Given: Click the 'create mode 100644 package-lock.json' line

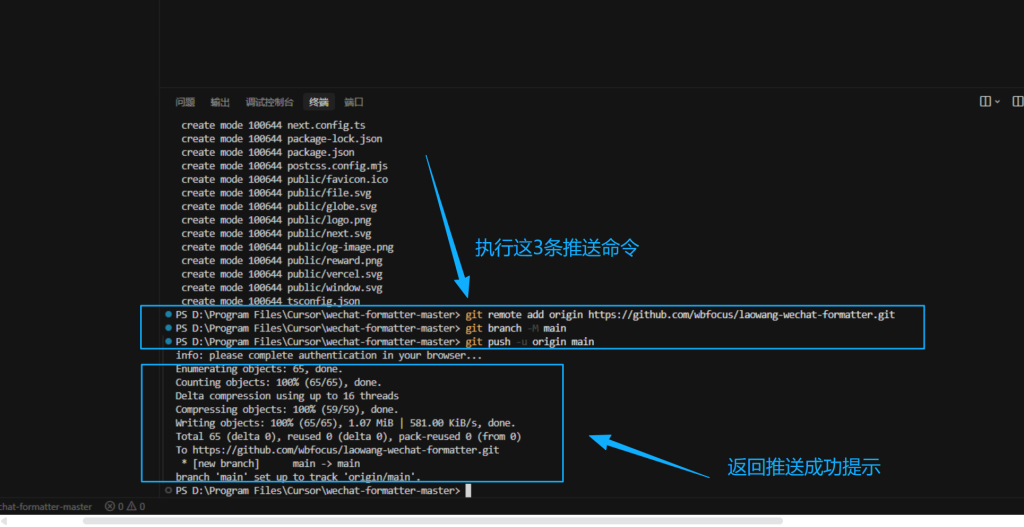Looking at the screenshot, I should pos(281,138).
